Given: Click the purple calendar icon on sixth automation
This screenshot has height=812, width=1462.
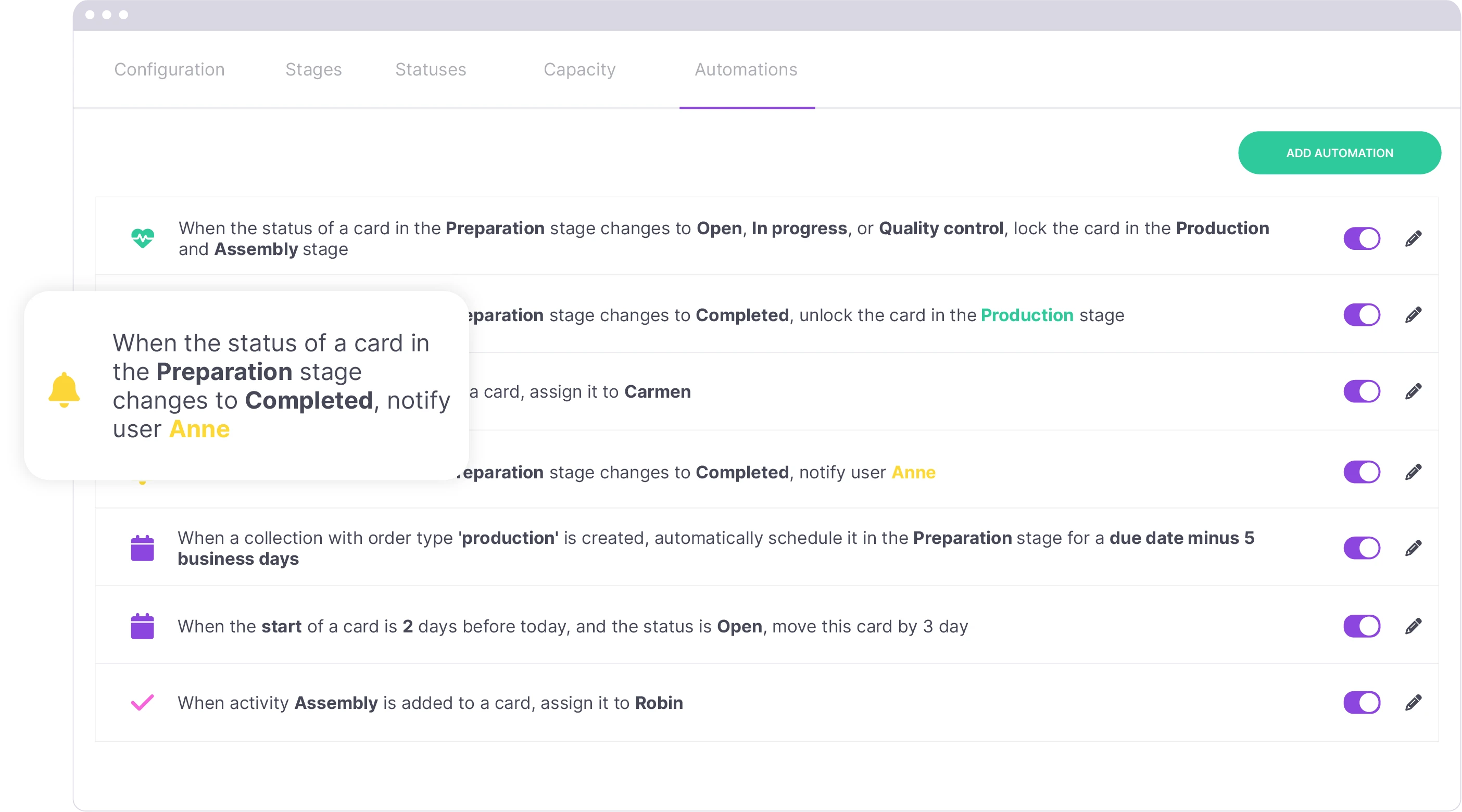Looking at the screenshot, I should pyautogui.click(x=144, y=625).
